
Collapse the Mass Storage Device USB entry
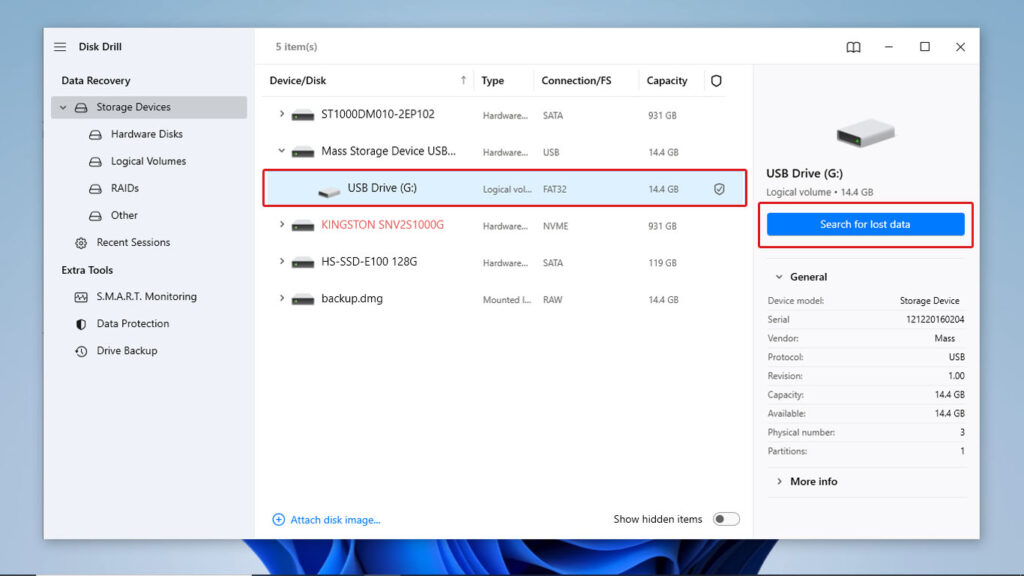click(x=283, y=151)
